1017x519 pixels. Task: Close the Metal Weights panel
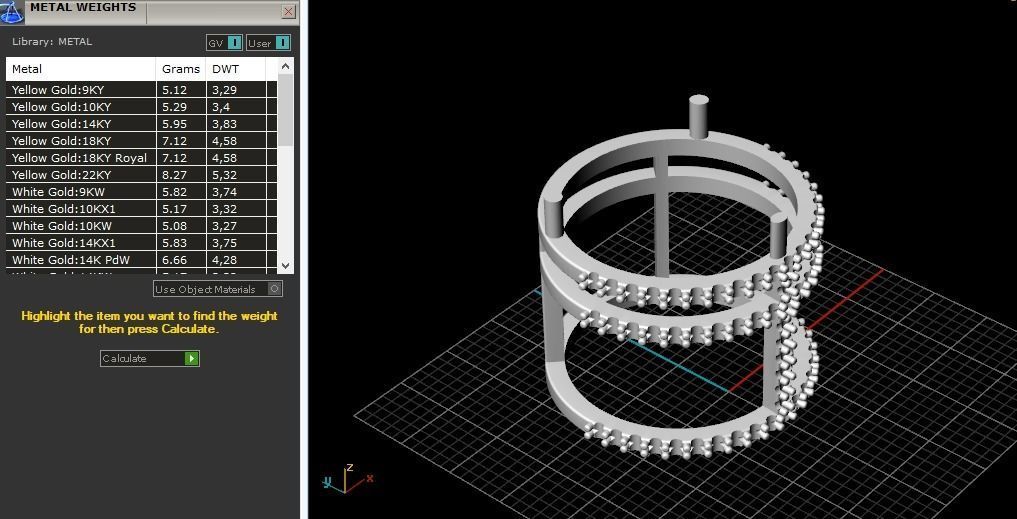pyautogui.click(x=289, y=12)
